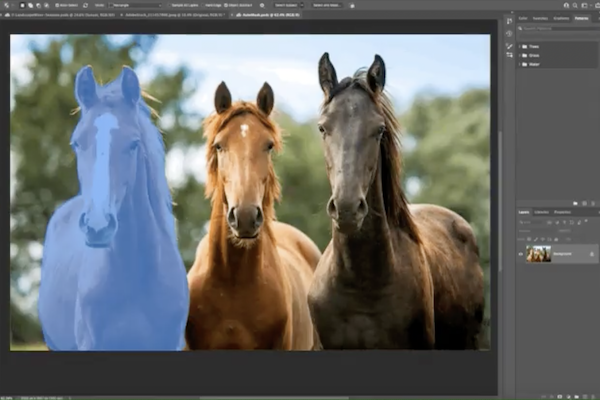Open the layer filter Kind dropdown
The width and height of the screenshot is (600, 400).
[x=531, y=222]
